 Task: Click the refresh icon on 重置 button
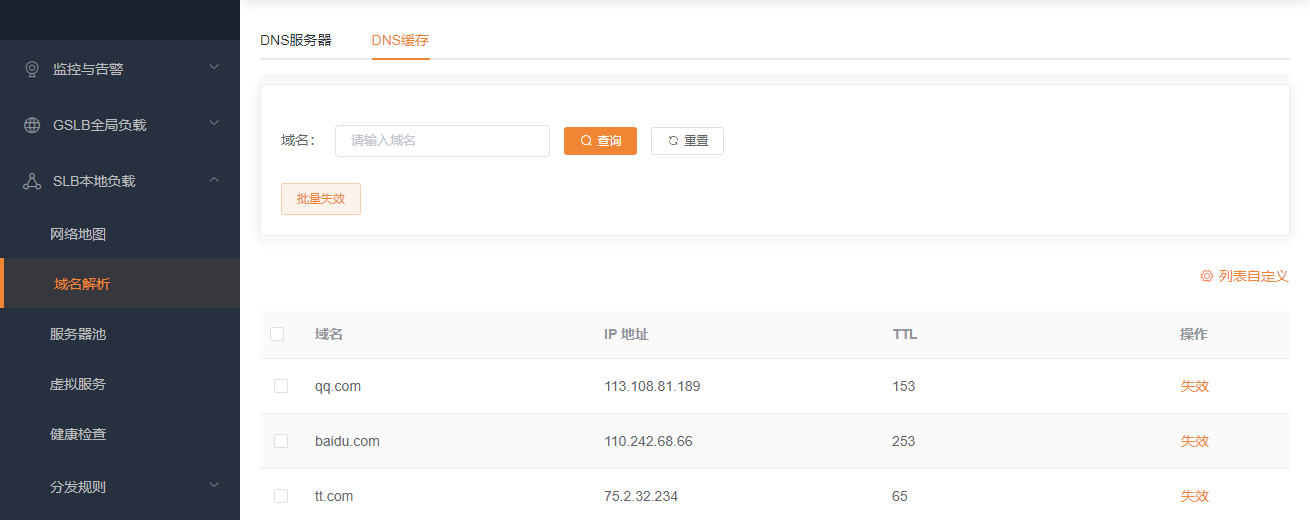(673, 141)
